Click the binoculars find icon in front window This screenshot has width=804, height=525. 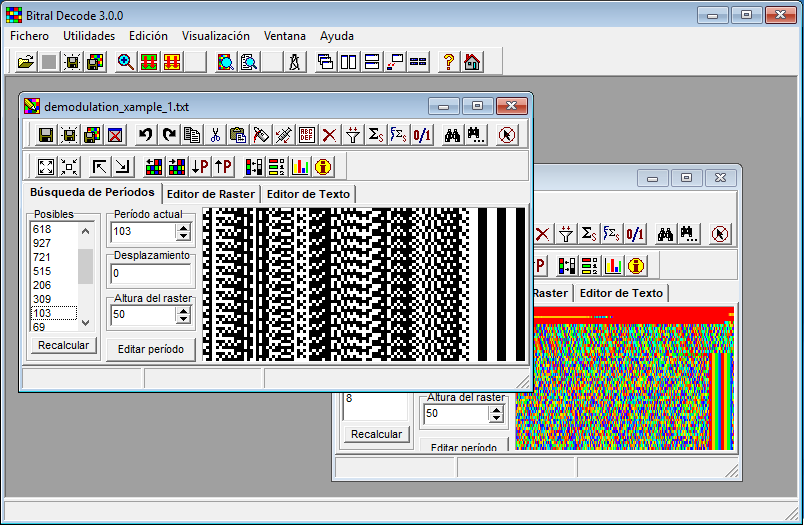[452, 135]
